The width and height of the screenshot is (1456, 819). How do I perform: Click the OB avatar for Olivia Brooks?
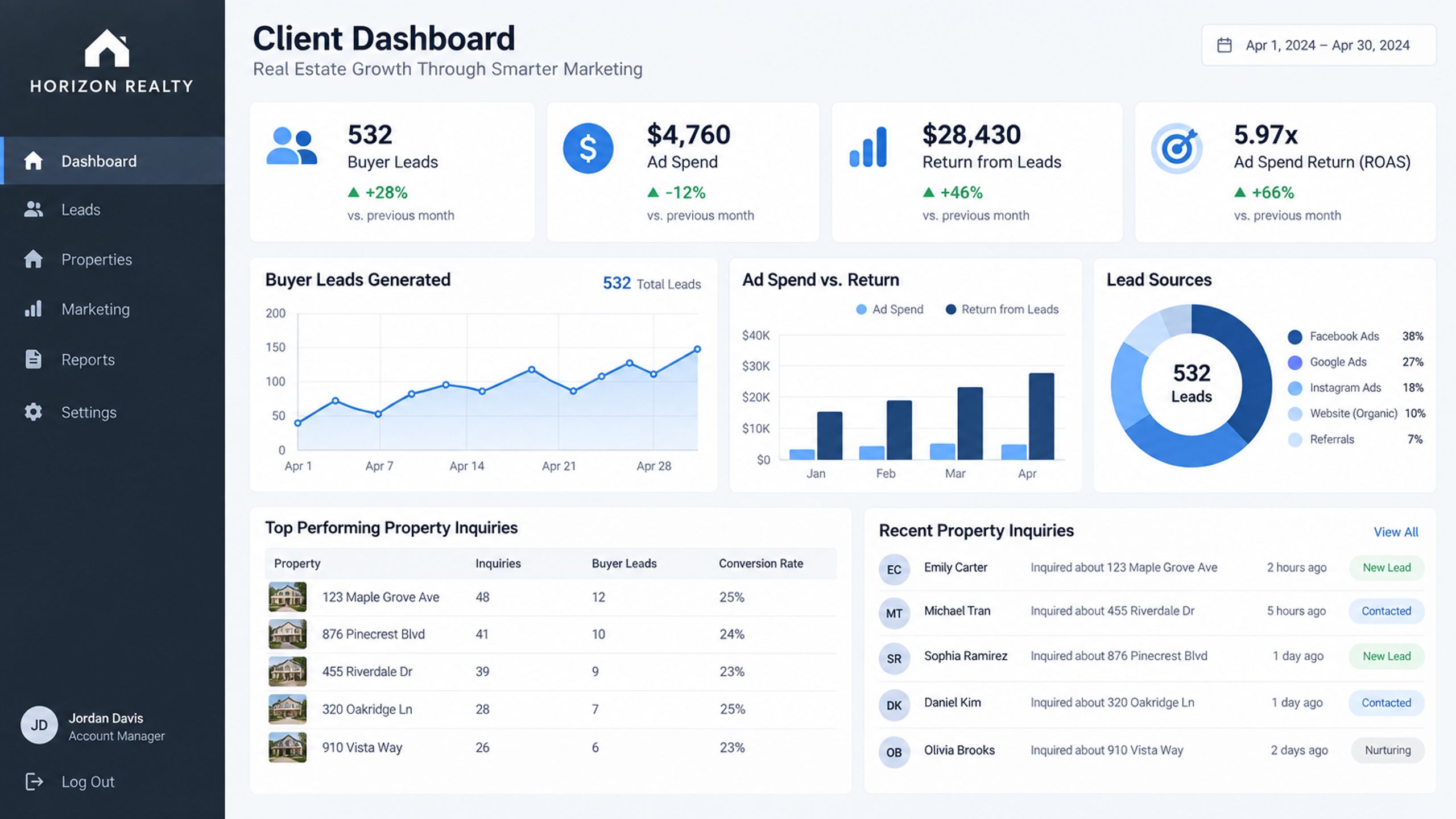894,752
